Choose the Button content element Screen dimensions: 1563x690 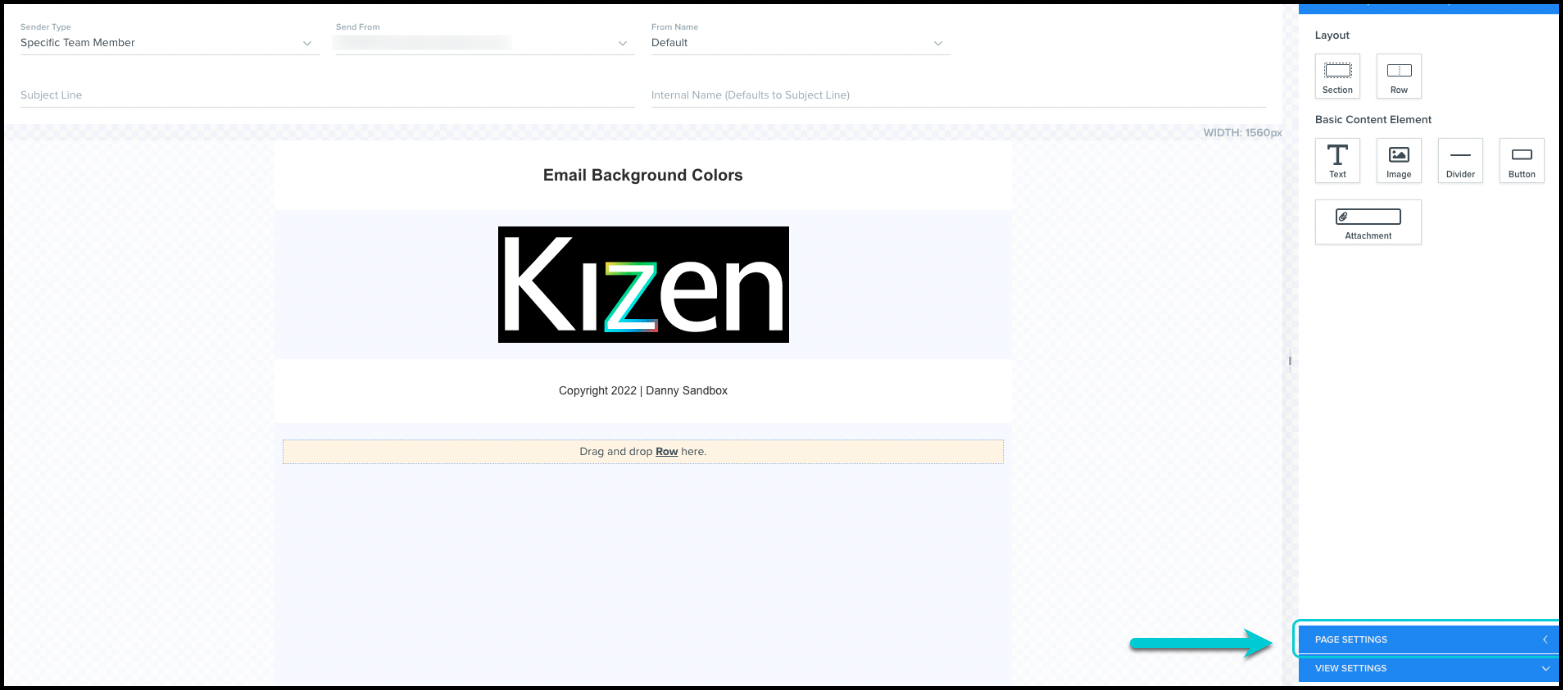[1521, 160]
